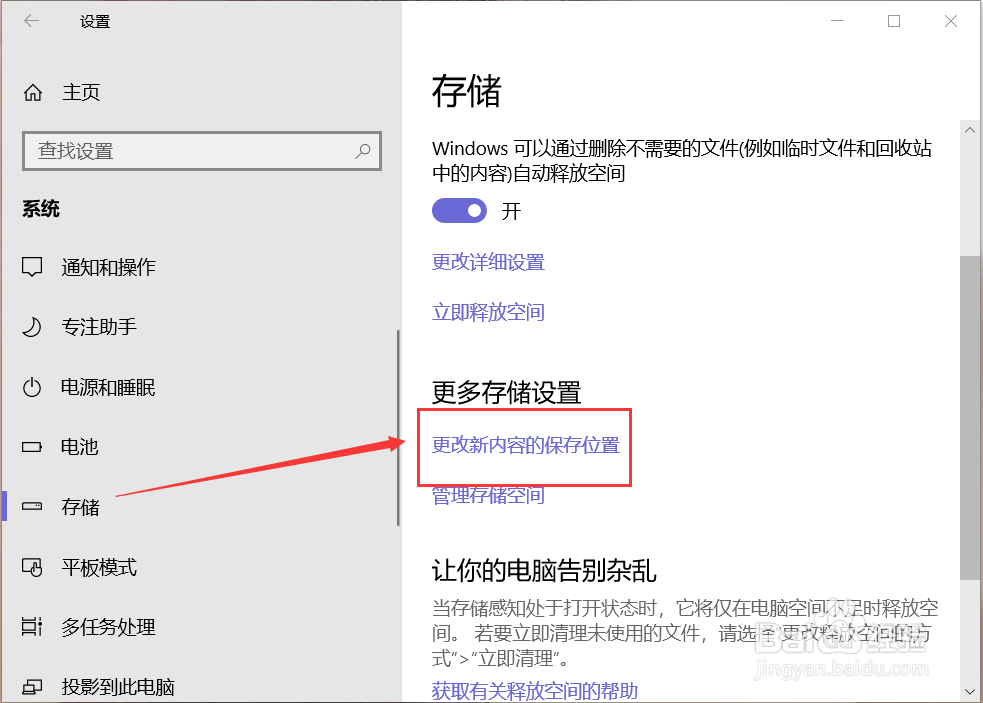The height and width of the screenshot is (703, 983).
Task: Click inside the 查找设置 search field
Action: 180,150
